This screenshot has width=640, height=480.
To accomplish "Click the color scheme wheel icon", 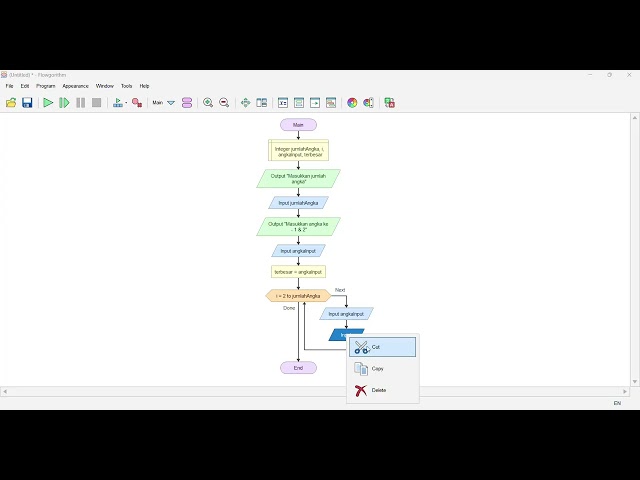I will coord(352,102).
